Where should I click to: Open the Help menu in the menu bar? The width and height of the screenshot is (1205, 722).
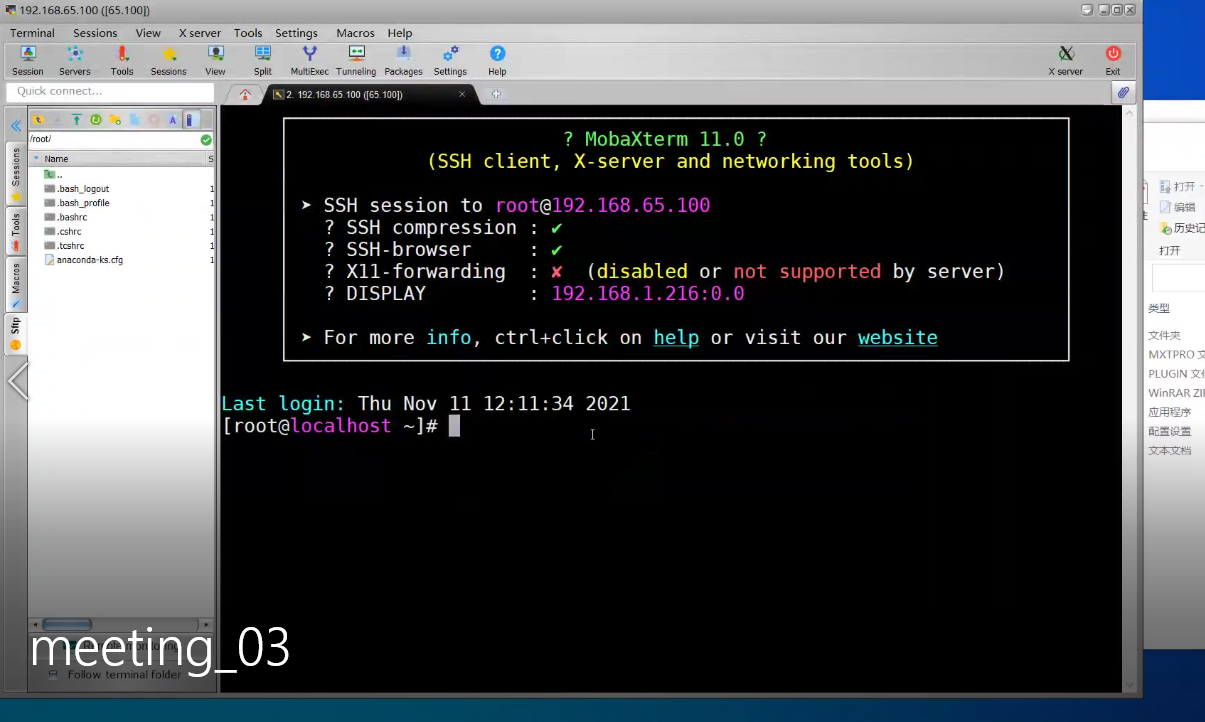coord(400,33)
